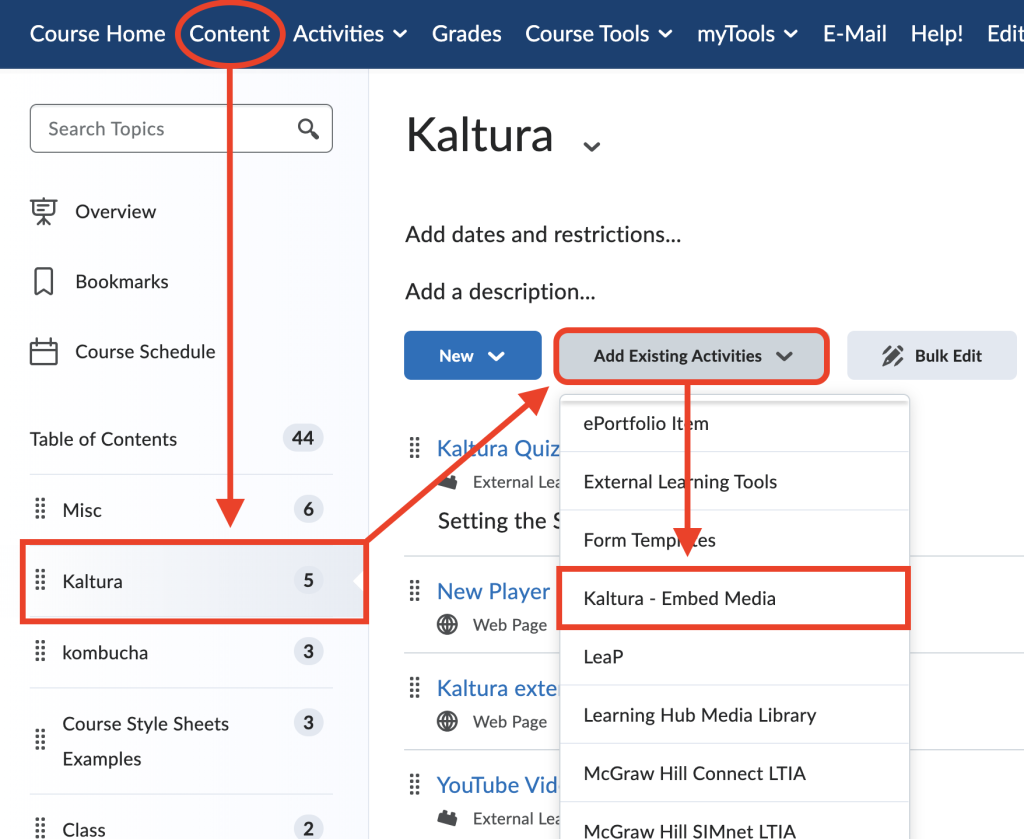Click the drag handle beside Kaltura module
This screenshot has width=1024, height=839.
tap(40, 580)
